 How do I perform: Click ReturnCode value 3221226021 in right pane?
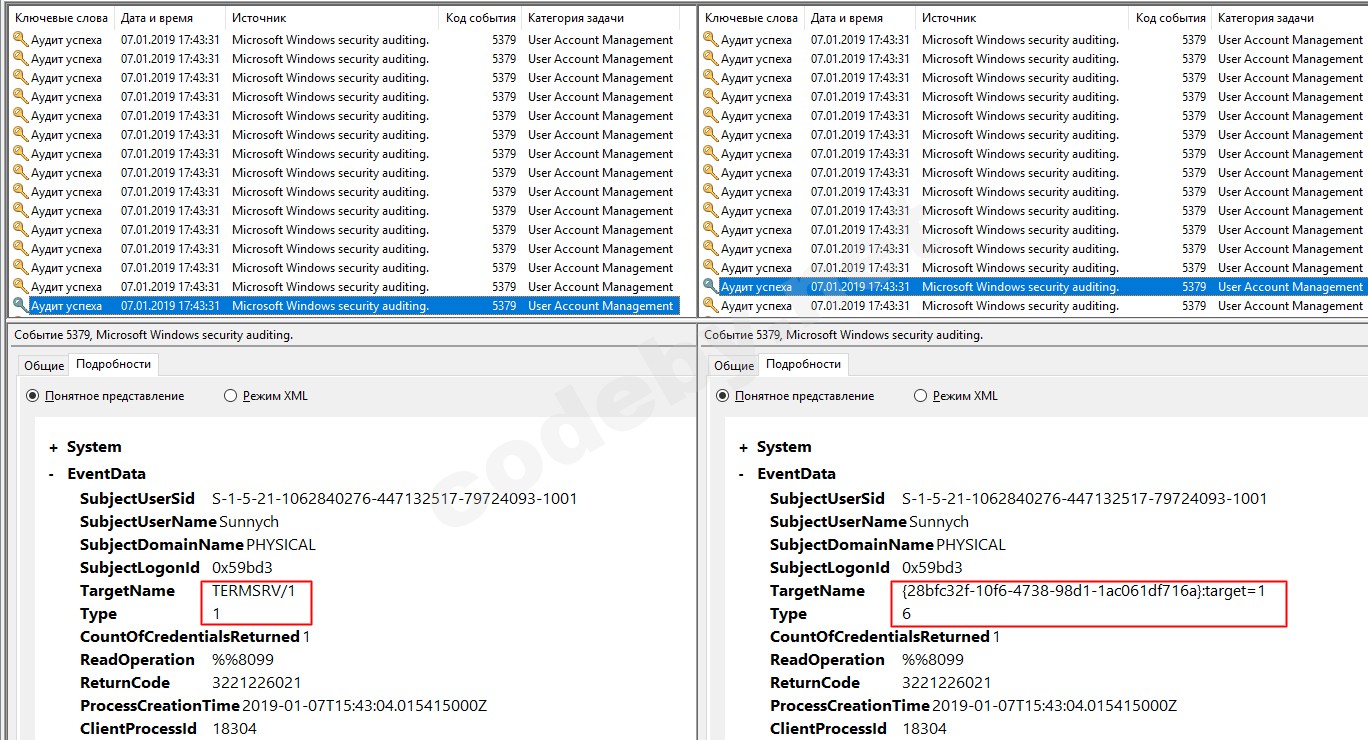tap(947, 683)
